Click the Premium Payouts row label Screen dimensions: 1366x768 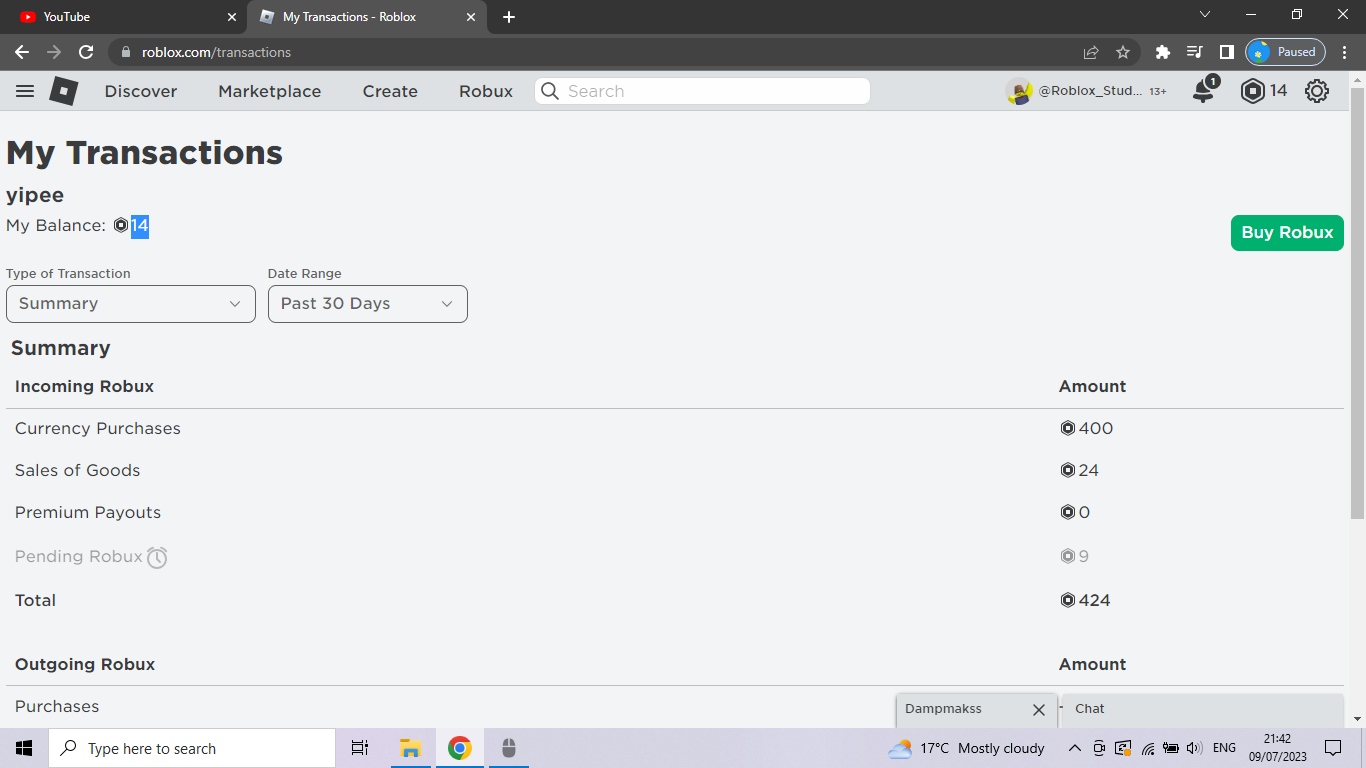(x=88, y=512)
